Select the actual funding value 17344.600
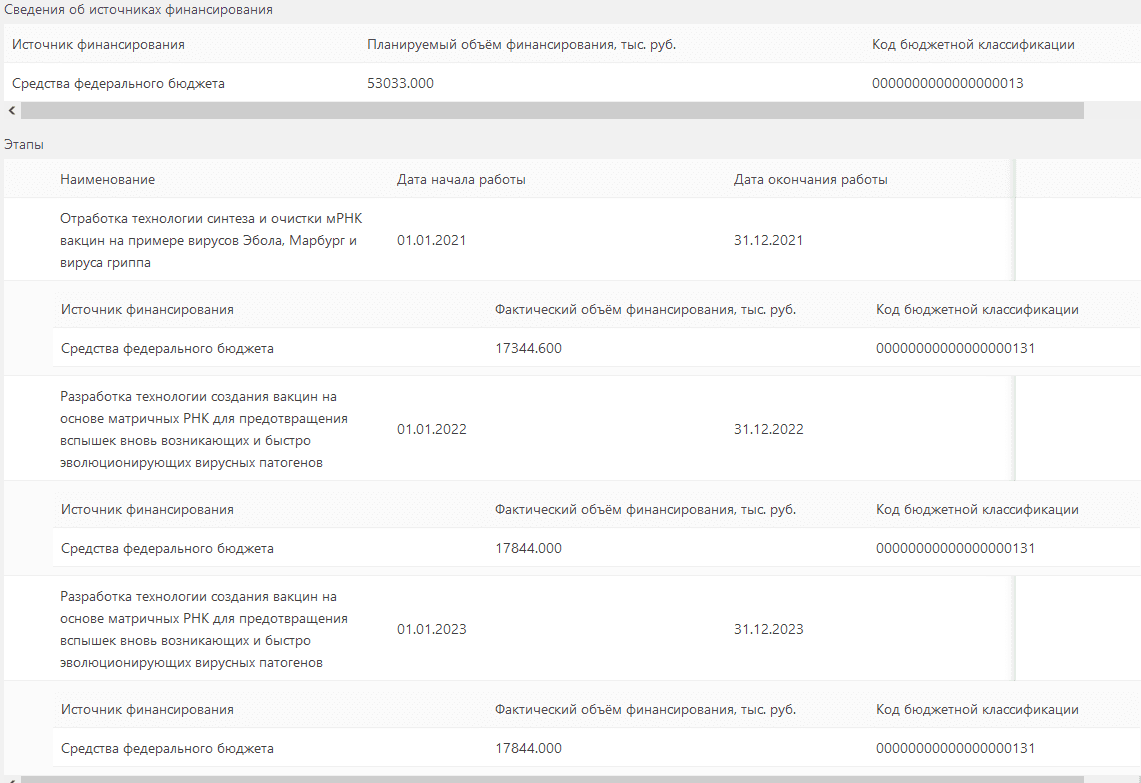1141x783 pixels. (x=528, y=349)
